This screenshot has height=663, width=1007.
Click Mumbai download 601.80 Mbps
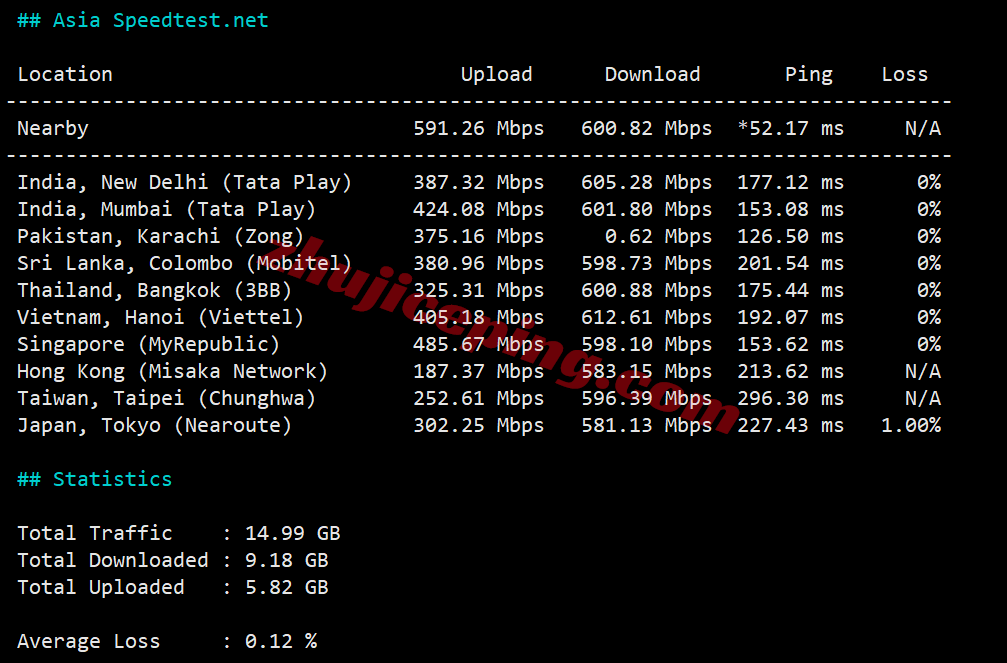click(x=647, y=209)
